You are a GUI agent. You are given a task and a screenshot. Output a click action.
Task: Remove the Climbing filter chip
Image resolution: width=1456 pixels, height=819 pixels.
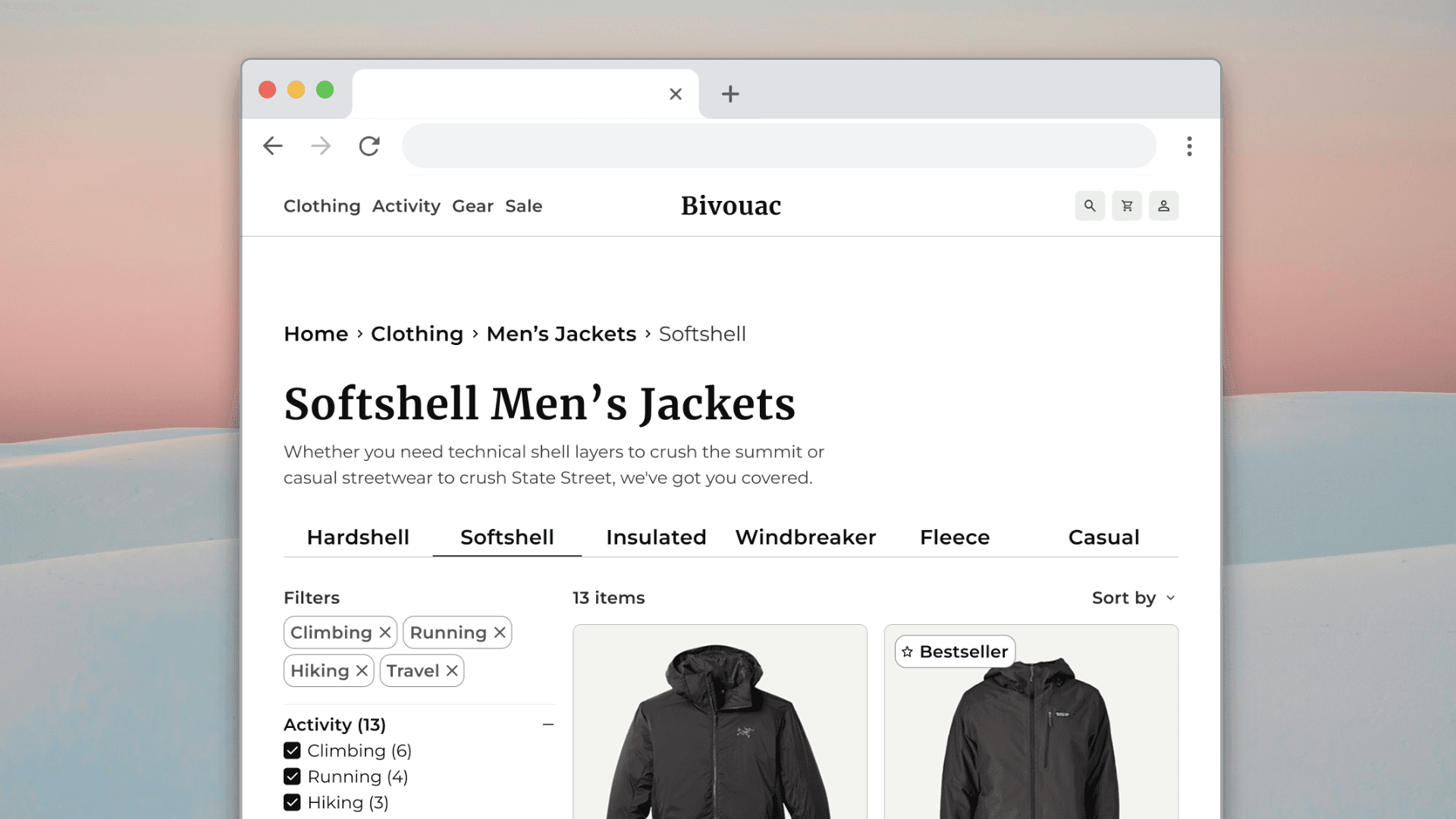(x=385, y=632)
